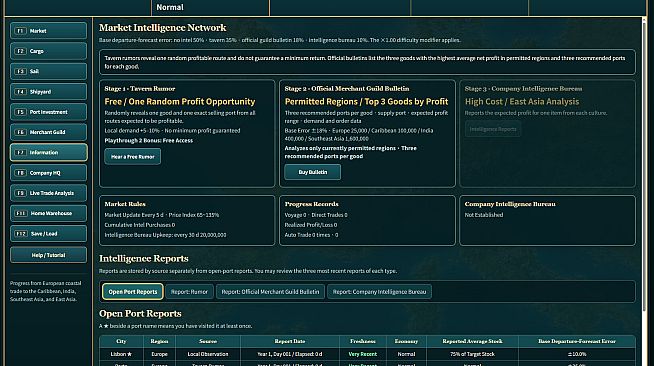Image resolution: width=654 pixels, height=366 pixels.
Task: Click the Stage 1 · Tavern Rumor title
Action: (x=140, y=88)
